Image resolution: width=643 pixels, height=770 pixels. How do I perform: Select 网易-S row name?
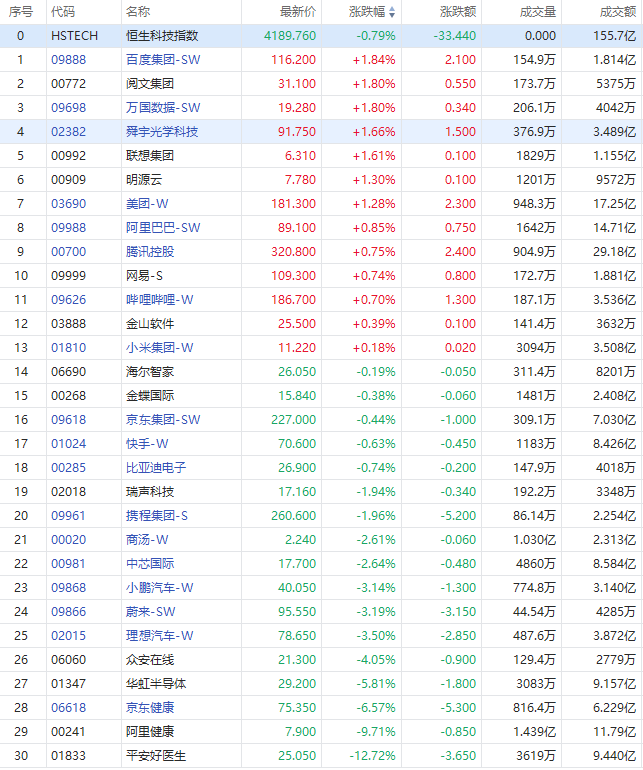tap(144, 276)
